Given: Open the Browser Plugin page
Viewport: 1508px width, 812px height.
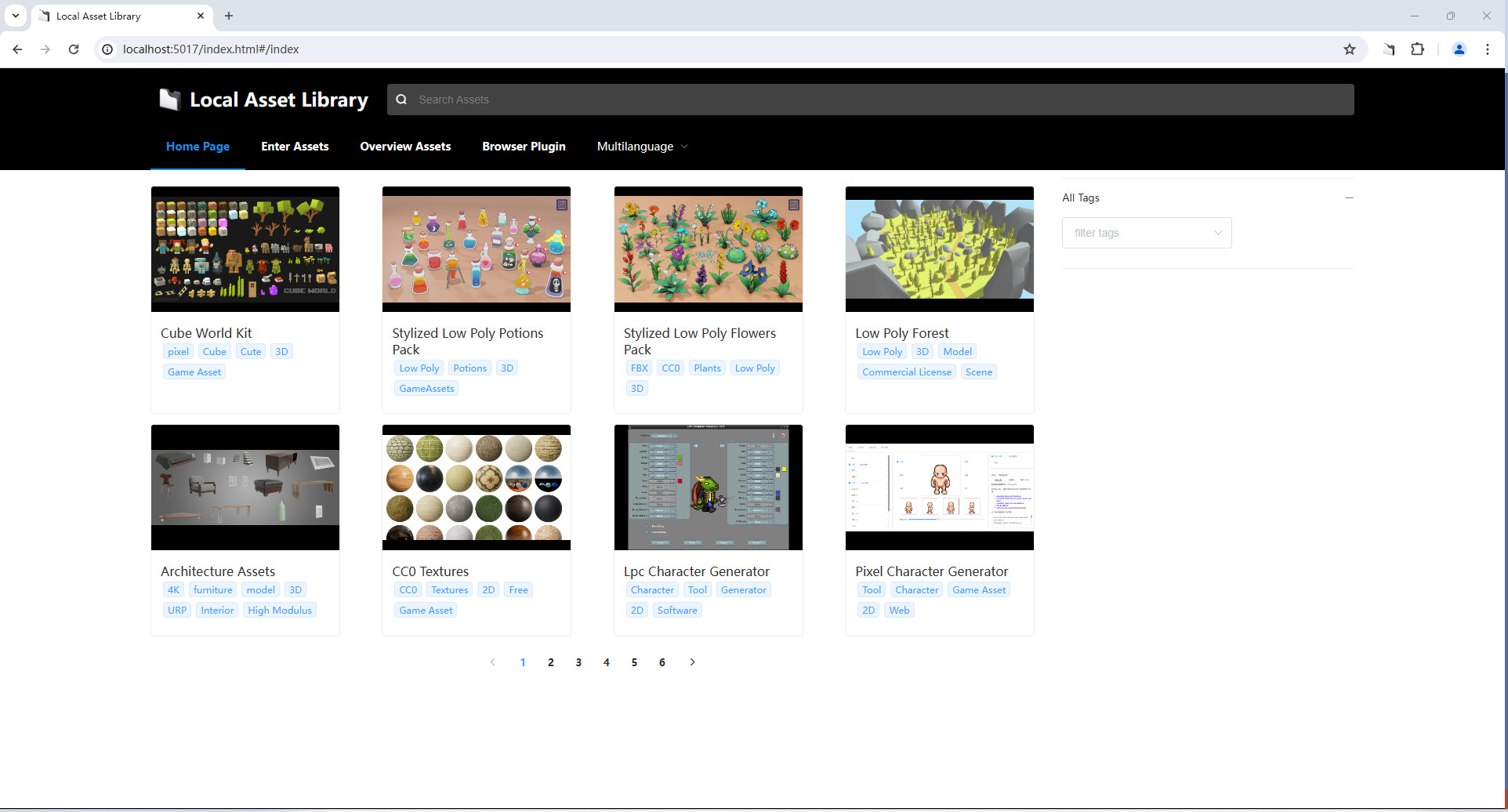Looking at the screenshot, I should click(524, 147).
